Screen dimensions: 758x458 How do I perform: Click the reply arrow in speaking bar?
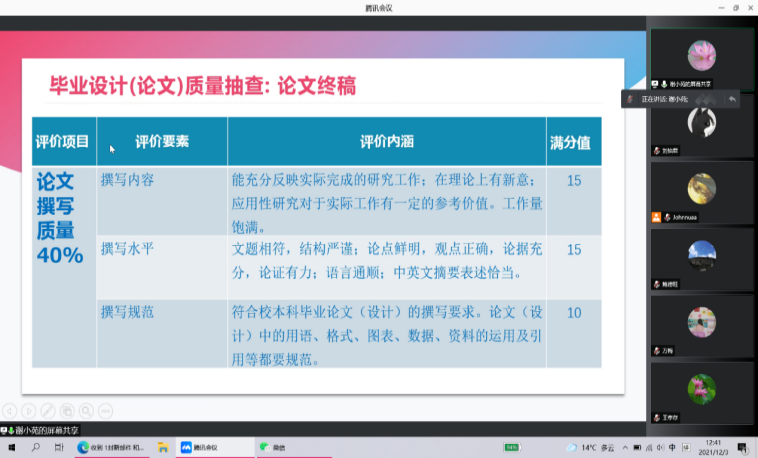[732, 99]
